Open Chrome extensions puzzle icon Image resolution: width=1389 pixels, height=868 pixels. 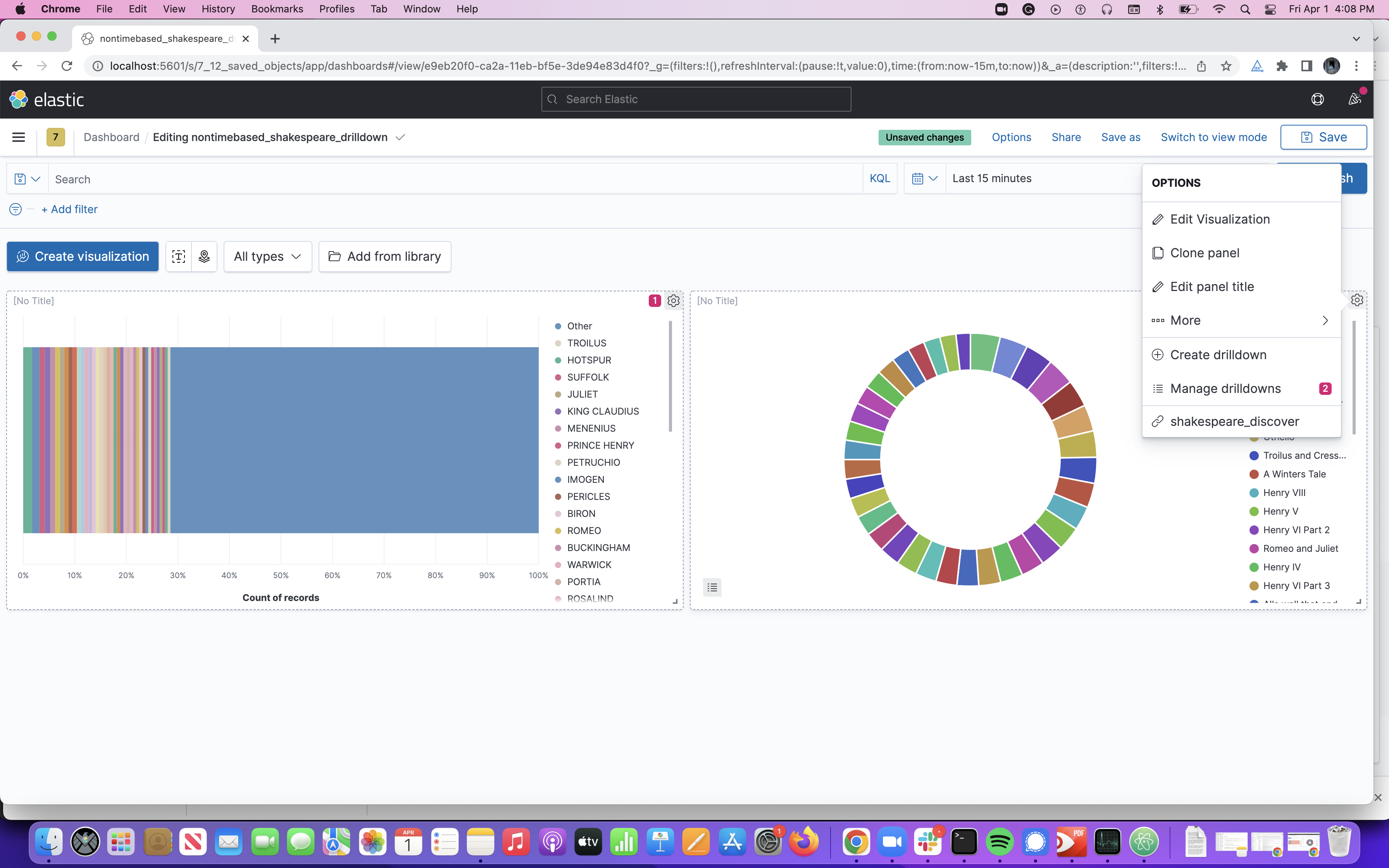click(x=1282, y=66)
